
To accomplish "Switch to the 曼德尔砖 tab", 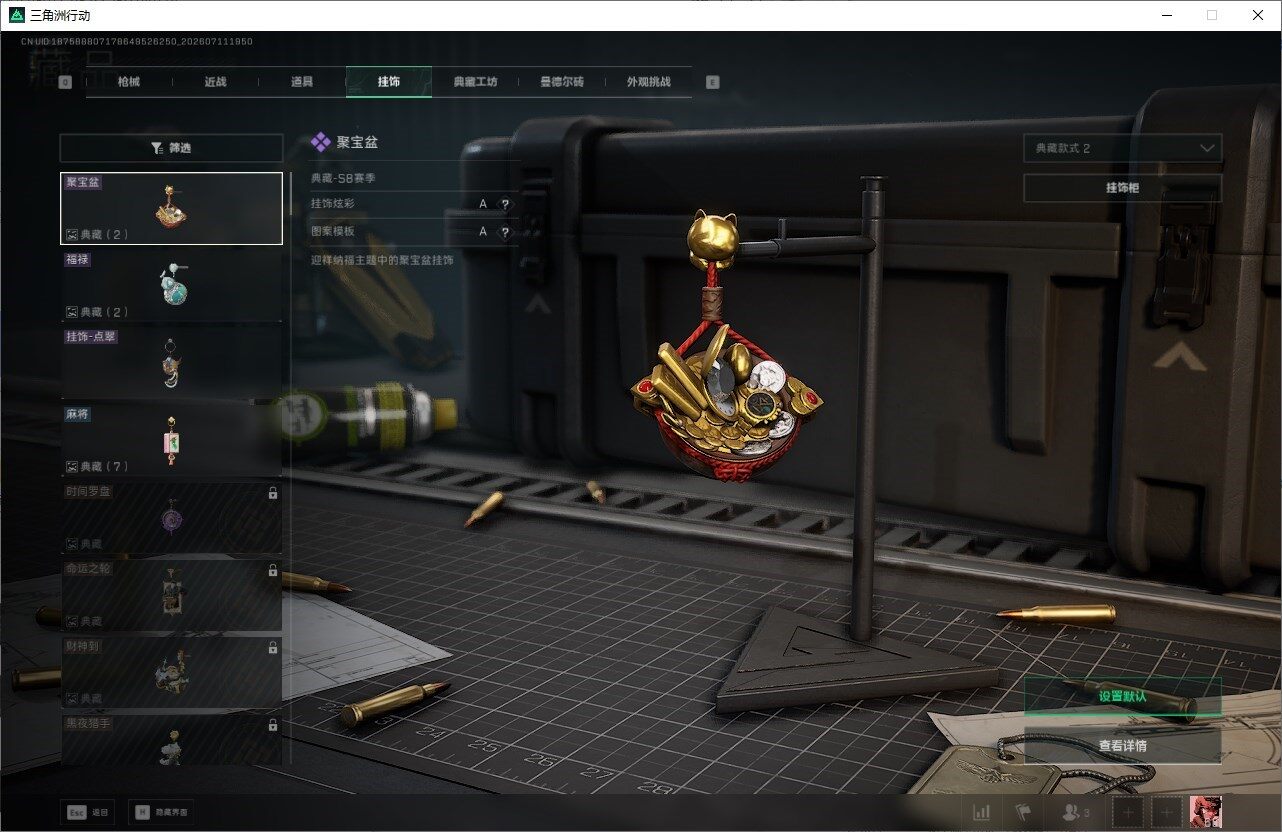I will click(x=562, y=82).
